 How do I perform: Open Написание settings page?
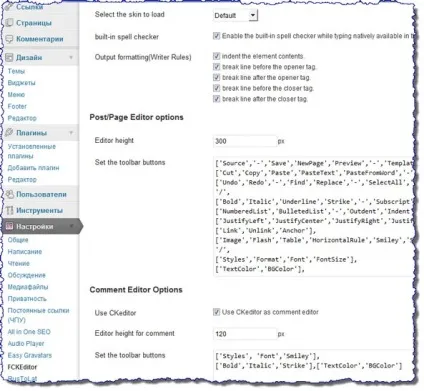25,251
